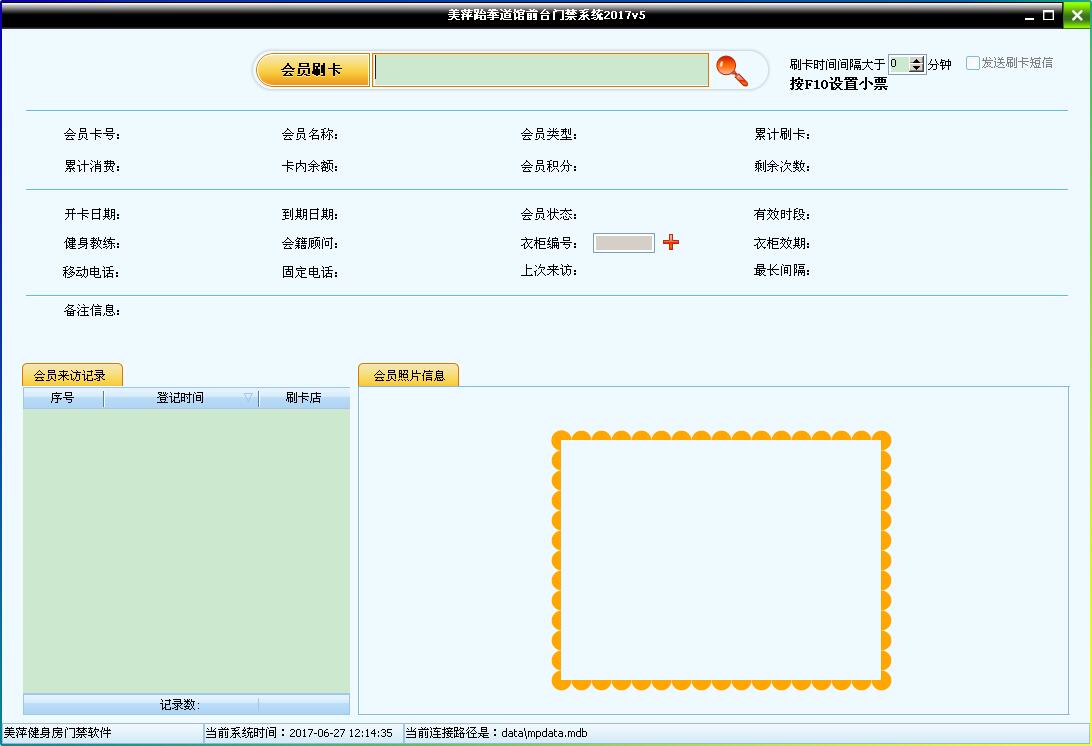Click the up arrow on 刷卡时间间隔 spinner

[x=917, y=59]
